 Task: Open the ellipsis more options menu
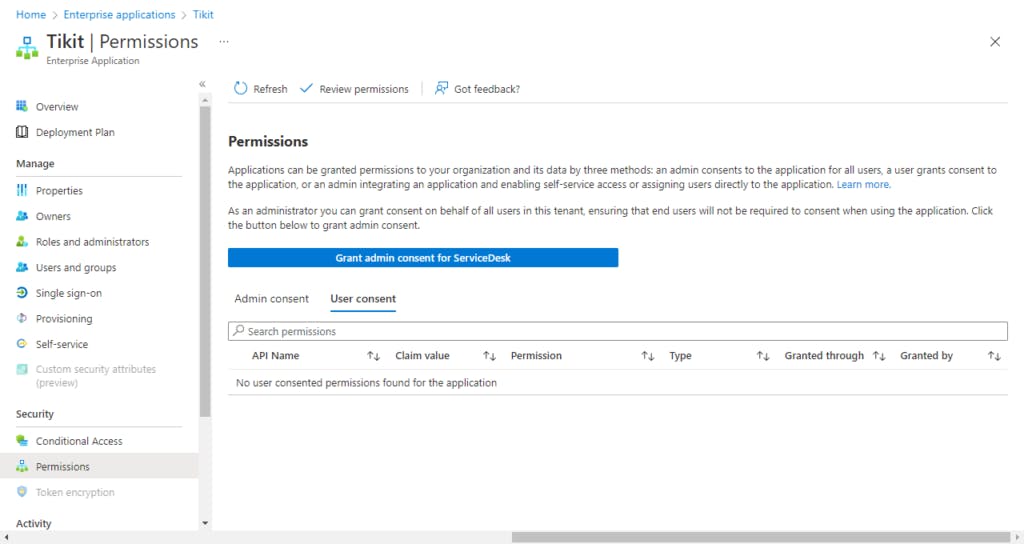[224, 41]
